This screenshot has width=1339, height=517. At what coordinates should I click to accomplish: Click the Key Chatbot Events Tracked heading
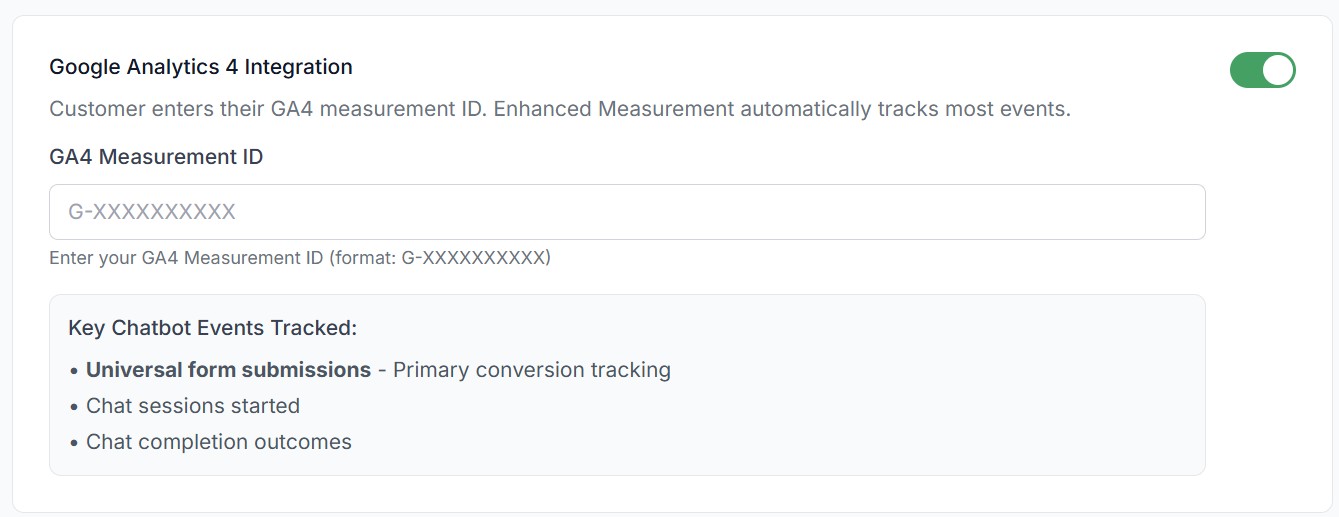[212, 328]
